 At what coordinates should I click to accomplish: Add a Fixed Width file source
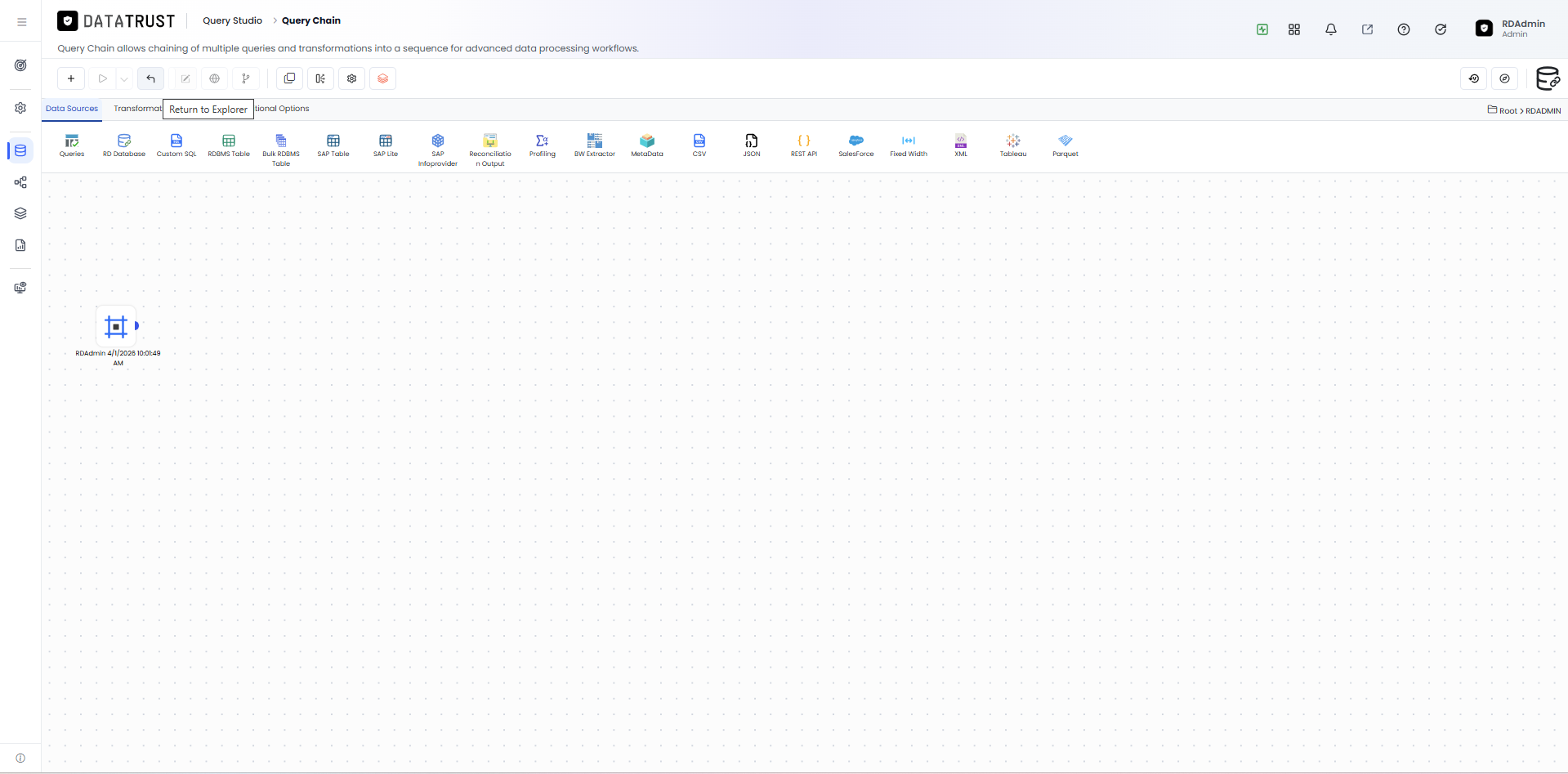pyautogui.click(x=909, y=145)
